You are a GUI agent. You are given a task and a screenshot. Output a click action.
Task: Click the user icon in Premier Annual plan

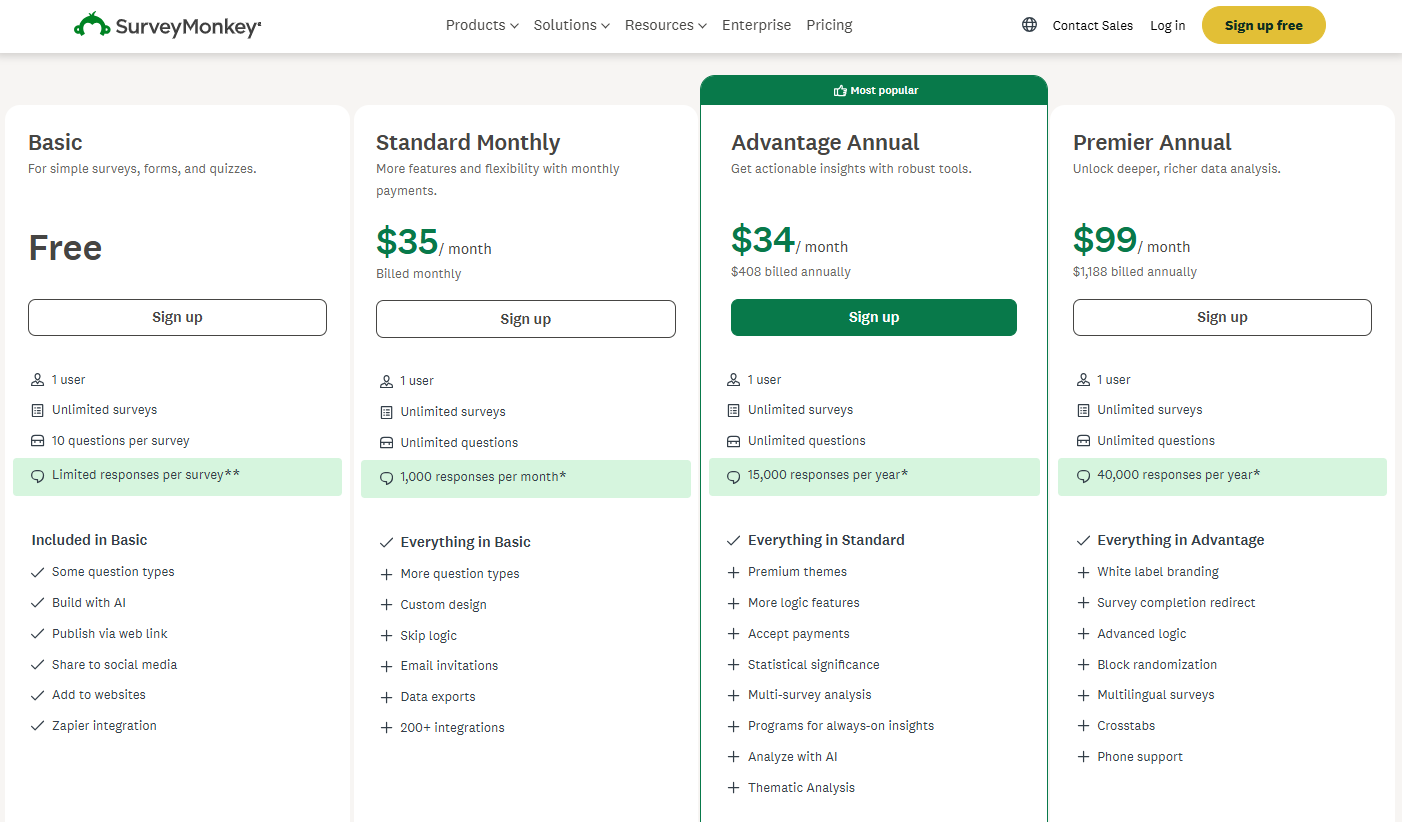(1083, 380)
